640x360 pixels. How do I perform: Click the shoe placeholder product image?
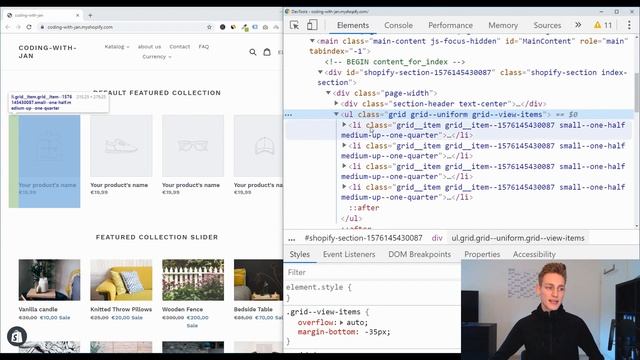(x=121, y=146)
